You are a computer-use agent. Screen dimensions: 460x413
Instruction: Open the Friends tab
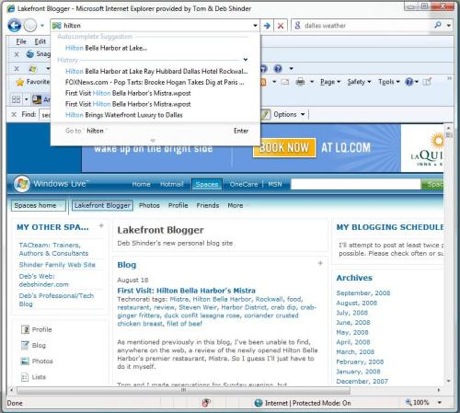click(208, 205)
